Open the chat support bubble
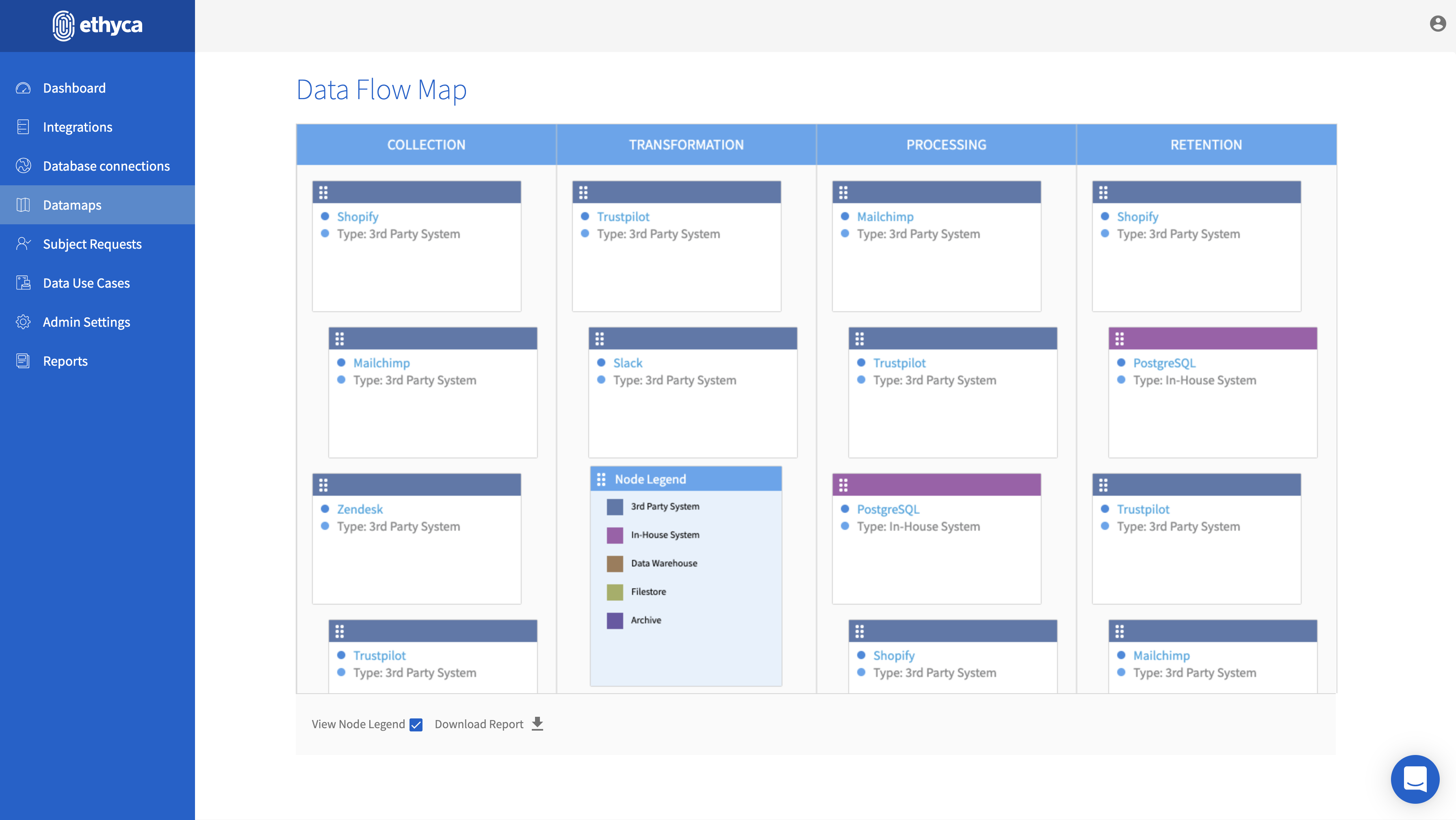 click(x=1415, y=779)
